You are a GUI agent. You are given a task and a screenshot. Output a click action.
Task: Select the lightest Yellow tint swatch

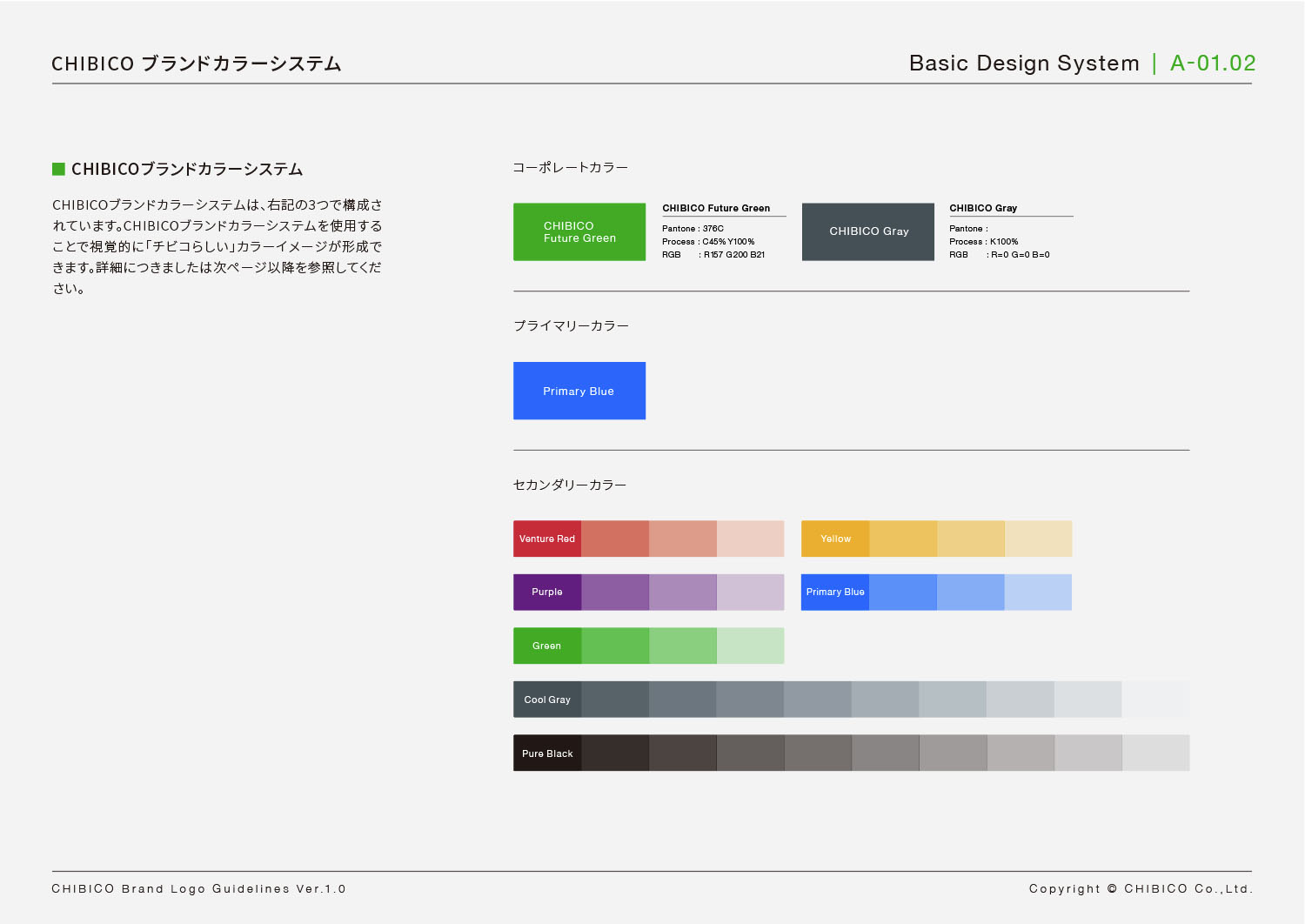point(1039,539)
